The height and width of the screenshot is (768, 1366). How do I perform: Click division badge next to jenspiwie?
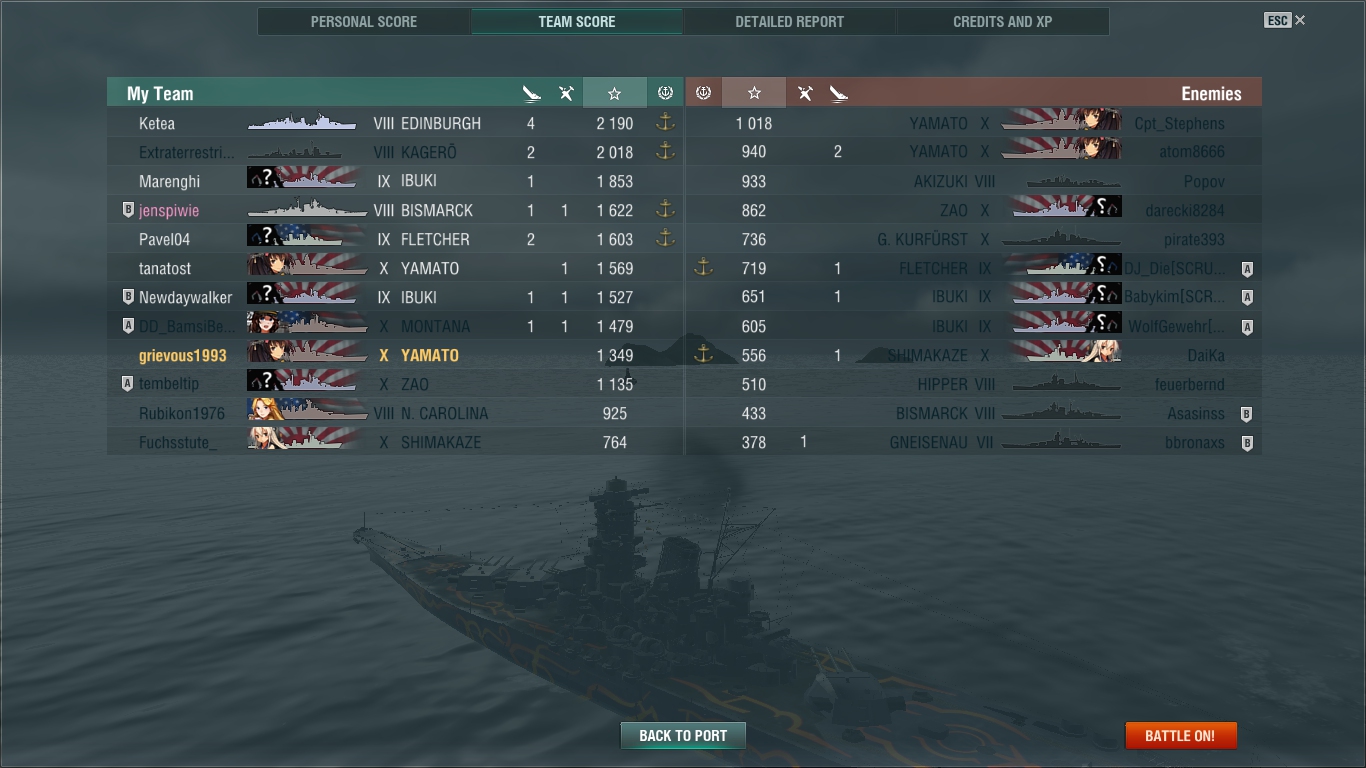click(x=127, y=210)
